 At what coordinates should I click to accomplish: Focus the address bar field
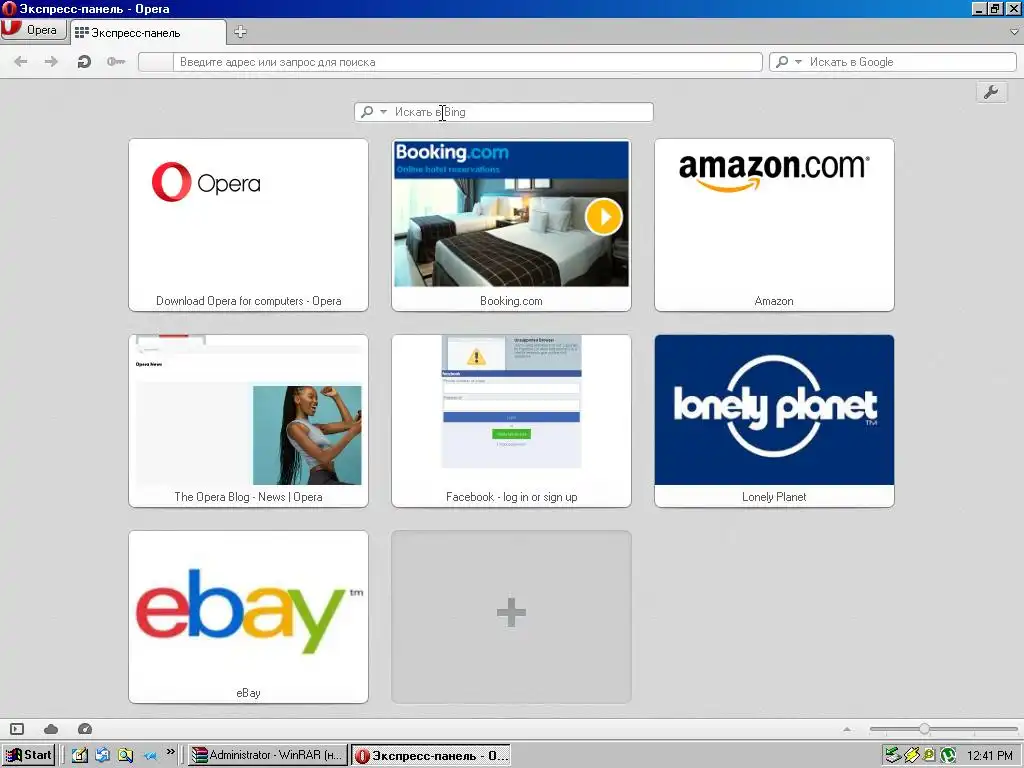click(450, 62)
